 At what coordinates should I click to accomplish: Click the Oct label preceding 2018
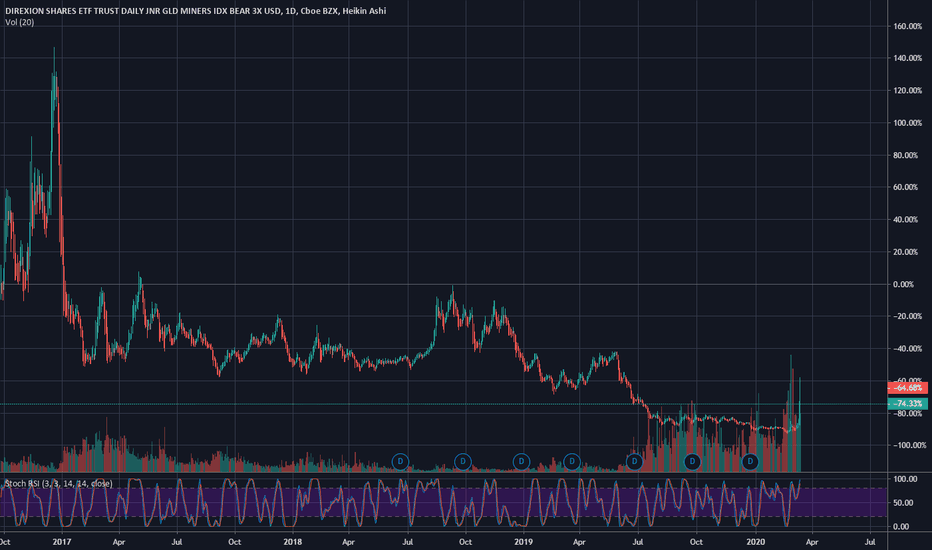click(x=235, y=542)
